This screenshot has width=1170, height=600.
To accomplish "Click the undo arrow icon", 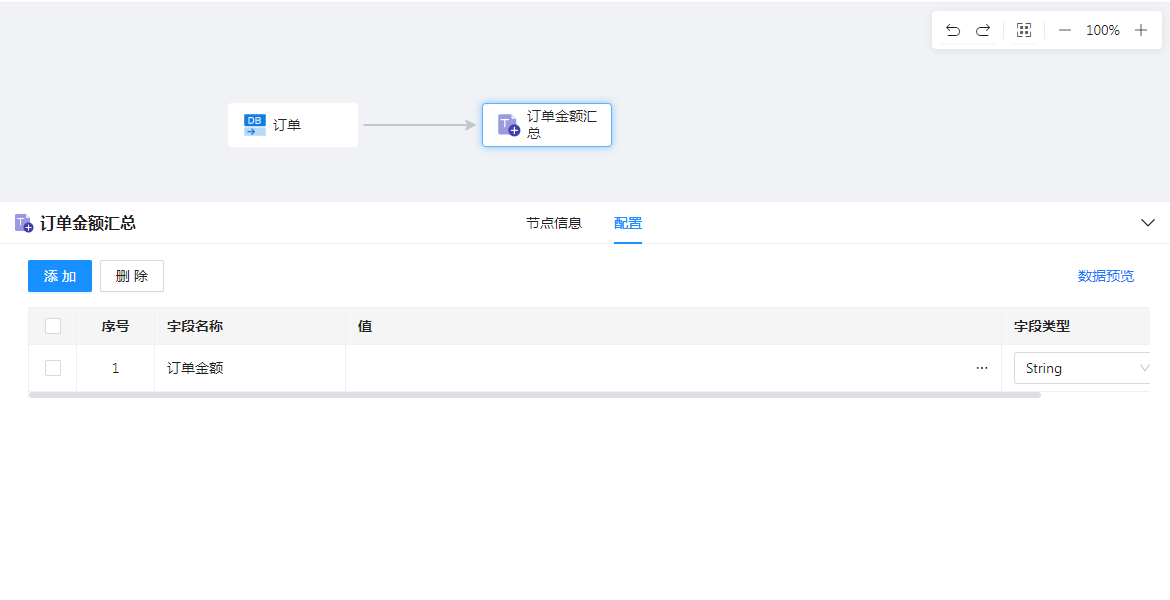I will point(952,30).
